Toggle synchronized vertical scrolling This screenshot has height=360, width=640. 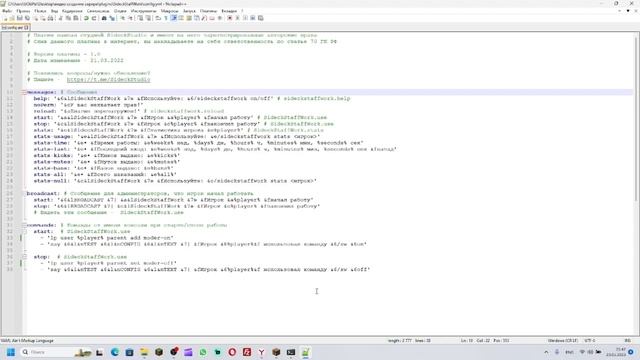click(140, 18)
